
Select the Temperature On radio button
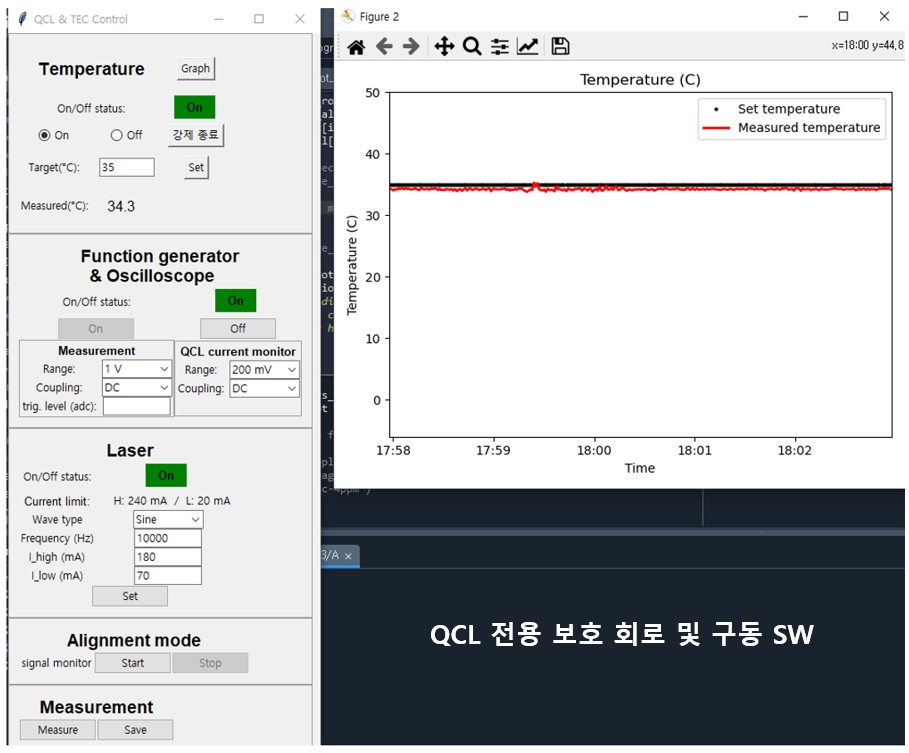point(44,135)
